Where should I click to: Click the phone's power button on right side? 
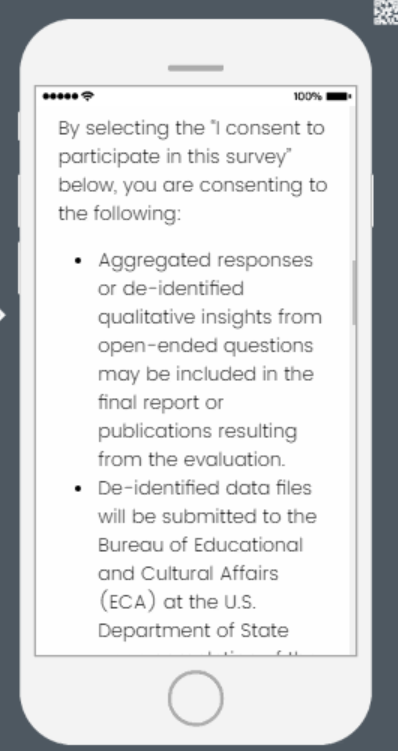pos(373,201)
